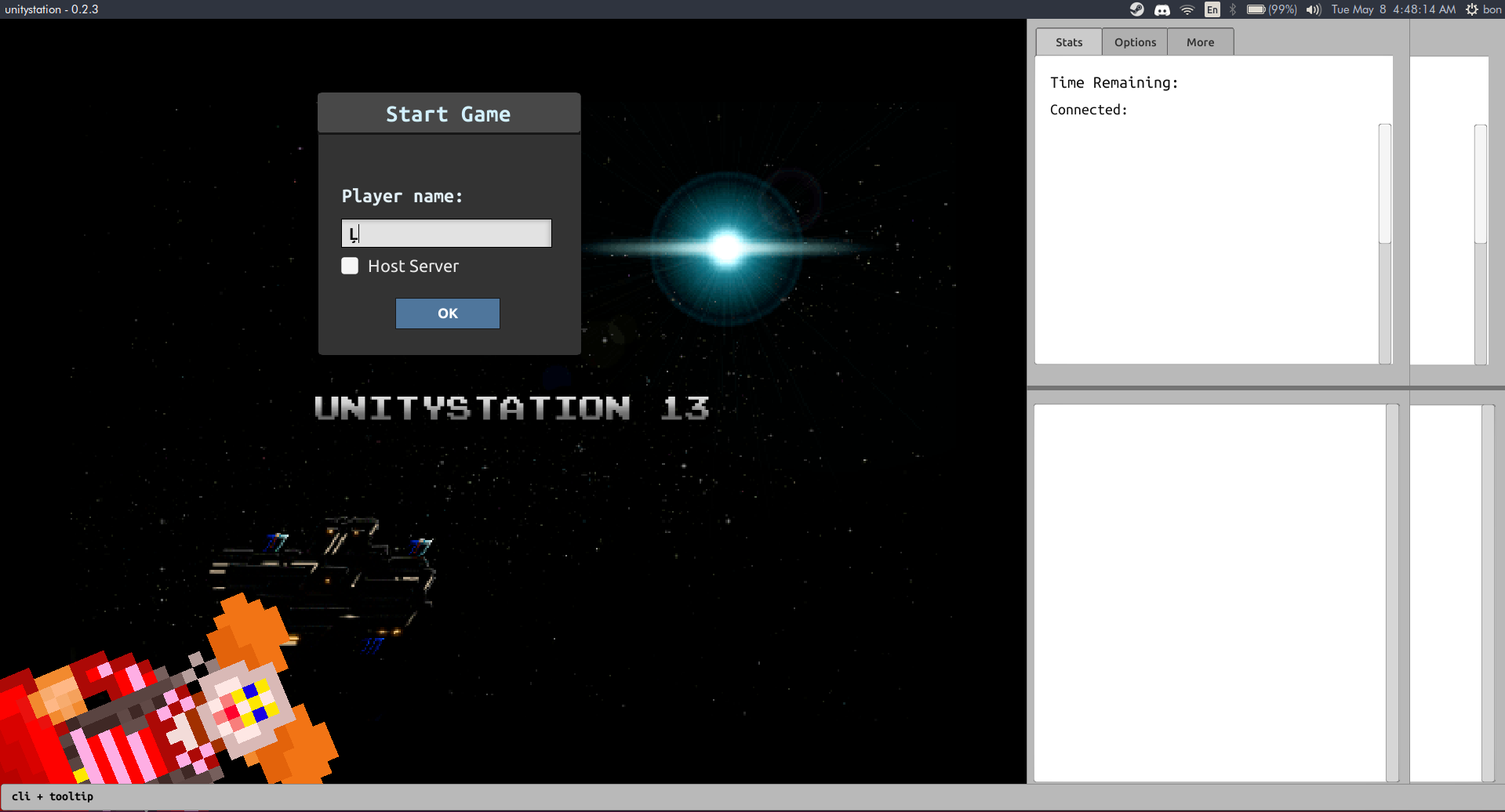Toggle the Host Server checkbox
The width and height of the screenshot is (1505, 812).
(x=350, y=266)
